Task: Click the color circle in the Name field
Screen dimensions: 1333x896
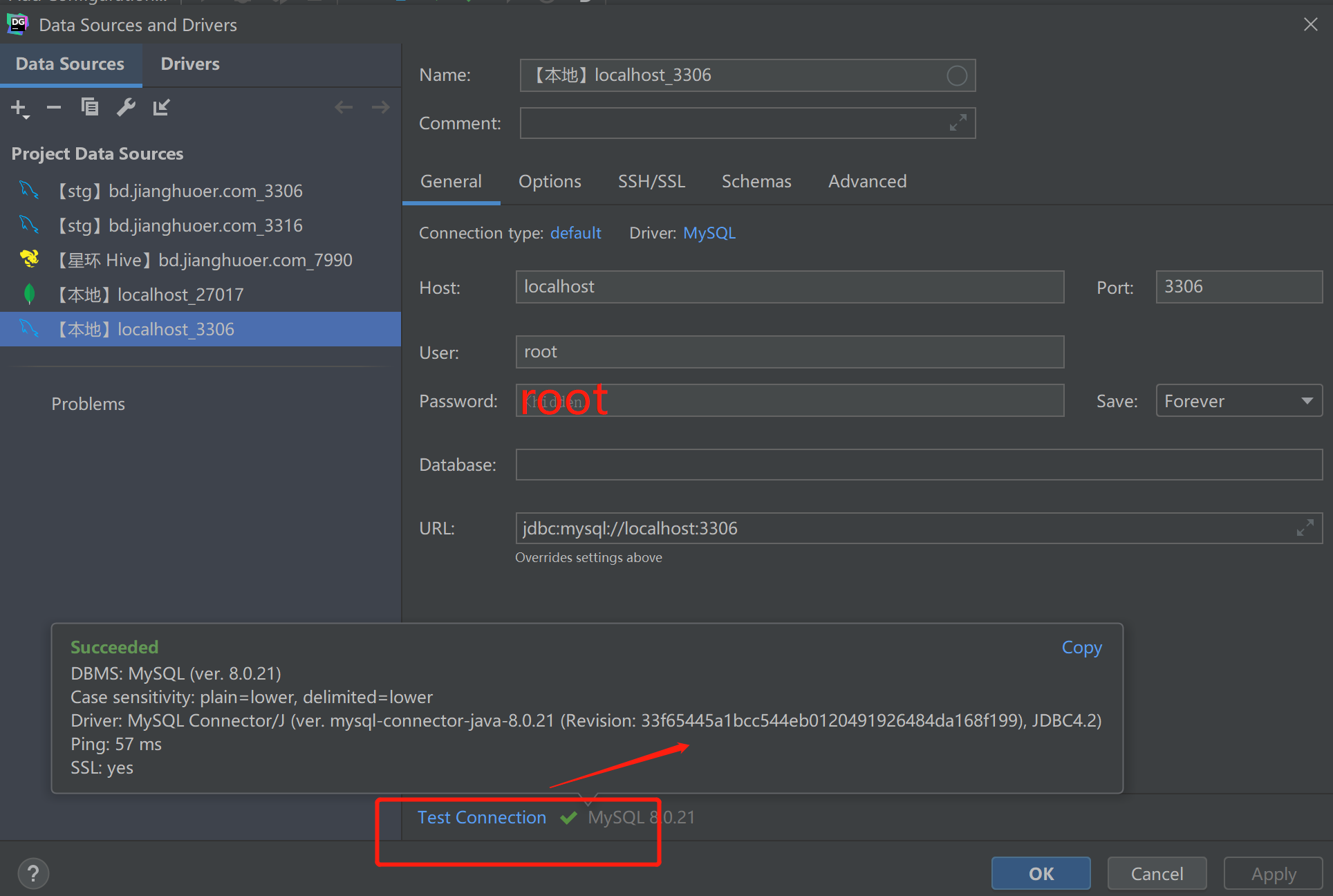Action: click(957, 75)
